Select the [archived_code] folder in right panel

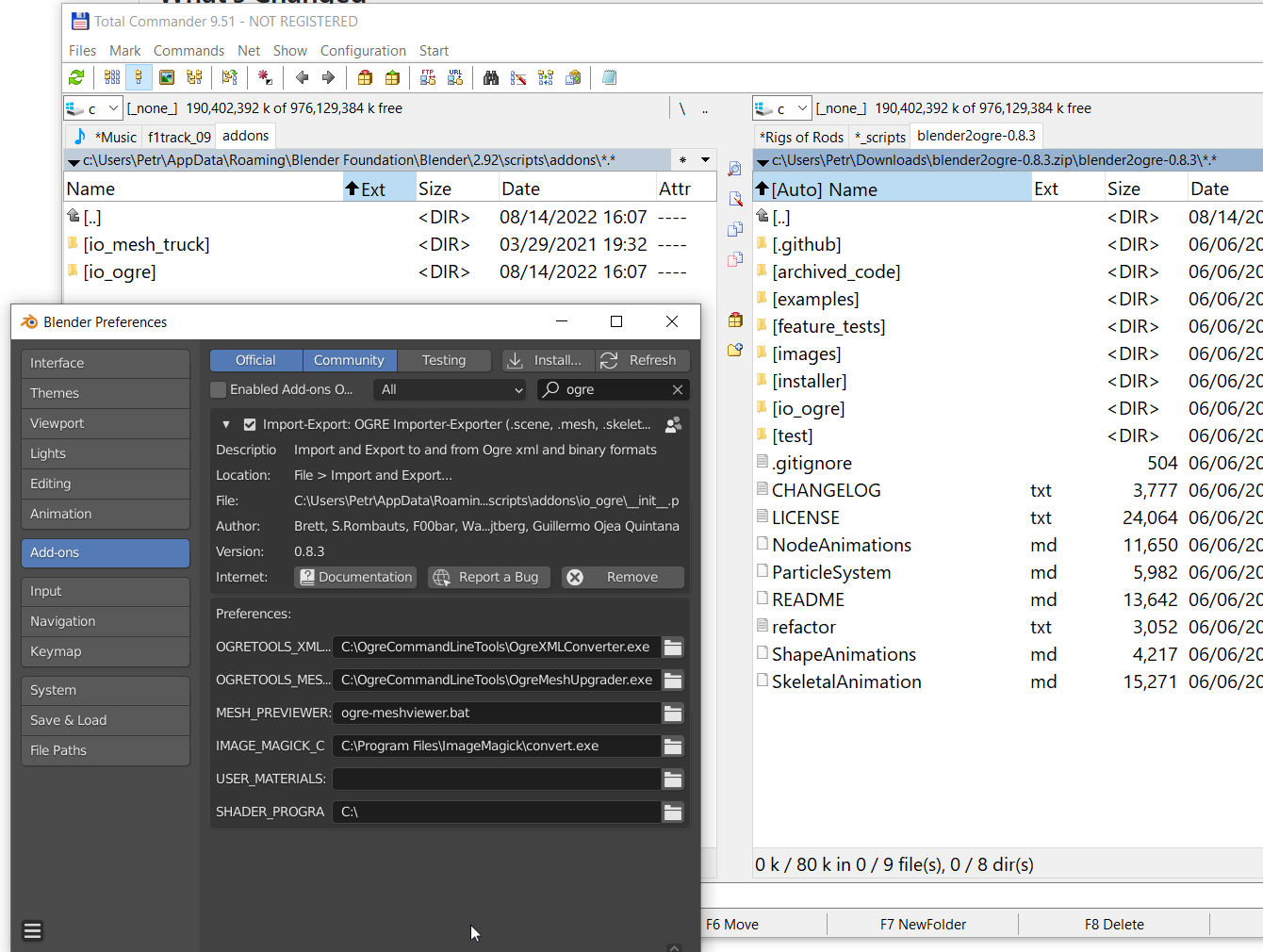pyautogui.click(x=1009, y=271)
